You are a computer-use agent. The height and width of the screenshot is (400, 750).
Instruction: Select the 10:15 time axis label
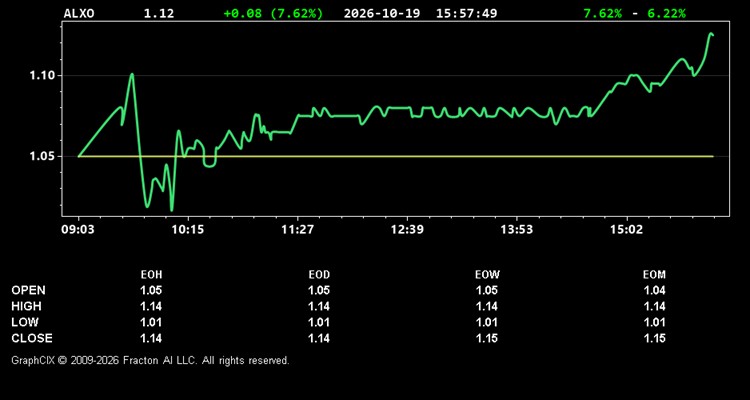(188, 230)
